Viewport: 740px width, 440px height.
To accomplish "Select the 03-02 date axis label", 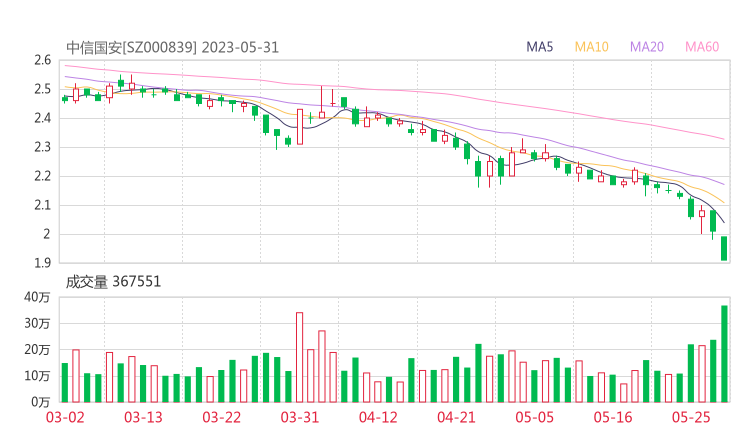I will tap(65, 417).
